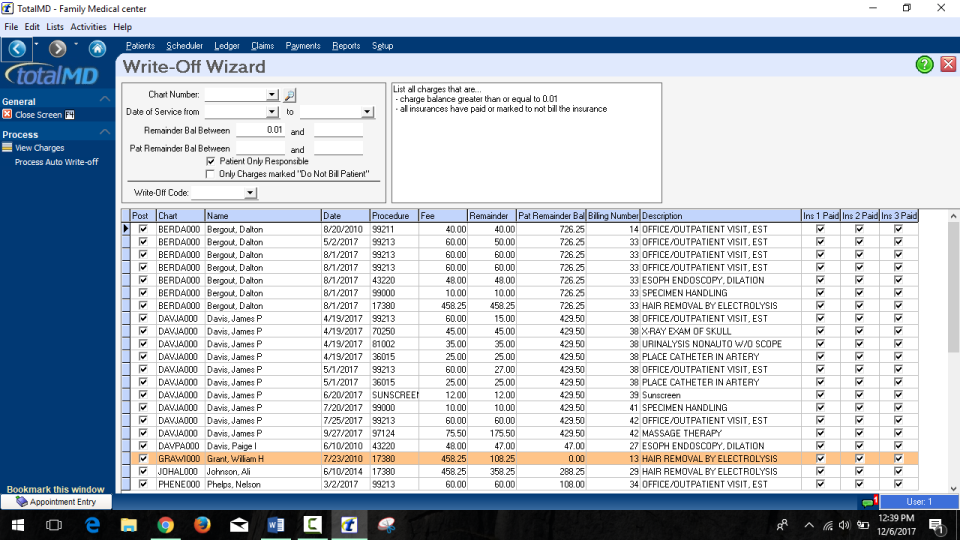Toggle the Patient Only Responsible checkbox
This screenshot has width=960, height=540.
(211, 161)
